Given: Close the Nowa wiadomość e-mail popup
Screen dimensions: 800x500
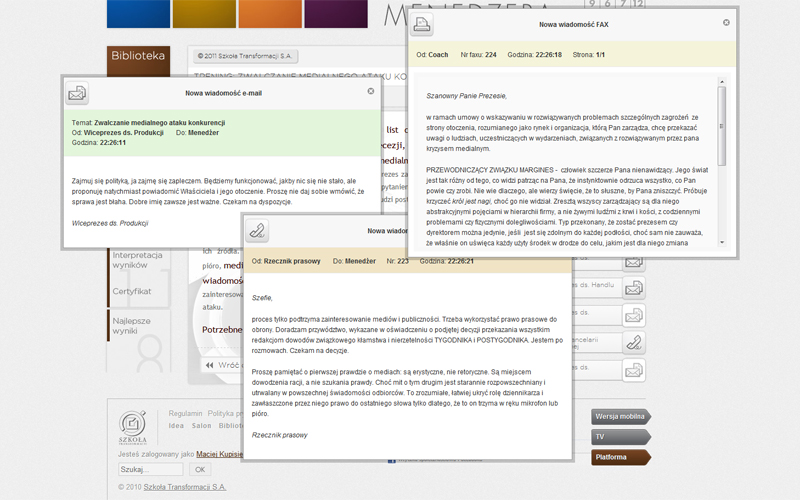Looking at the screenshot, I should (371, 91).
